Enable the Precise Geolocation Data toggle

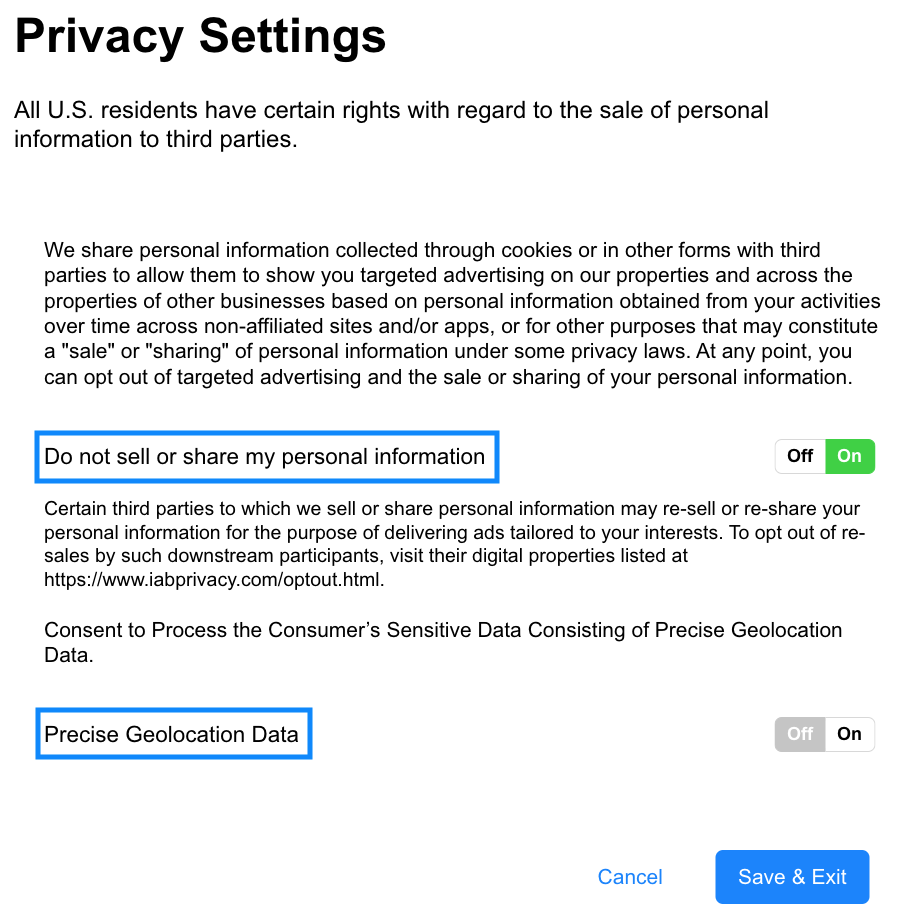tap(849, 734)
